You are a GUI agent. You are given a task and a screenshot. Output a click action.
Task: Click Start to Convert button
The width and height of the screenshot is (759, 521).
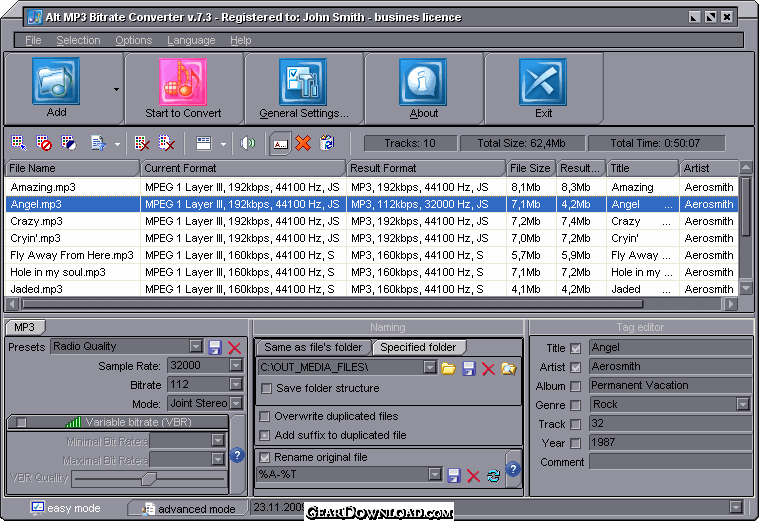[x=183, y=89]
